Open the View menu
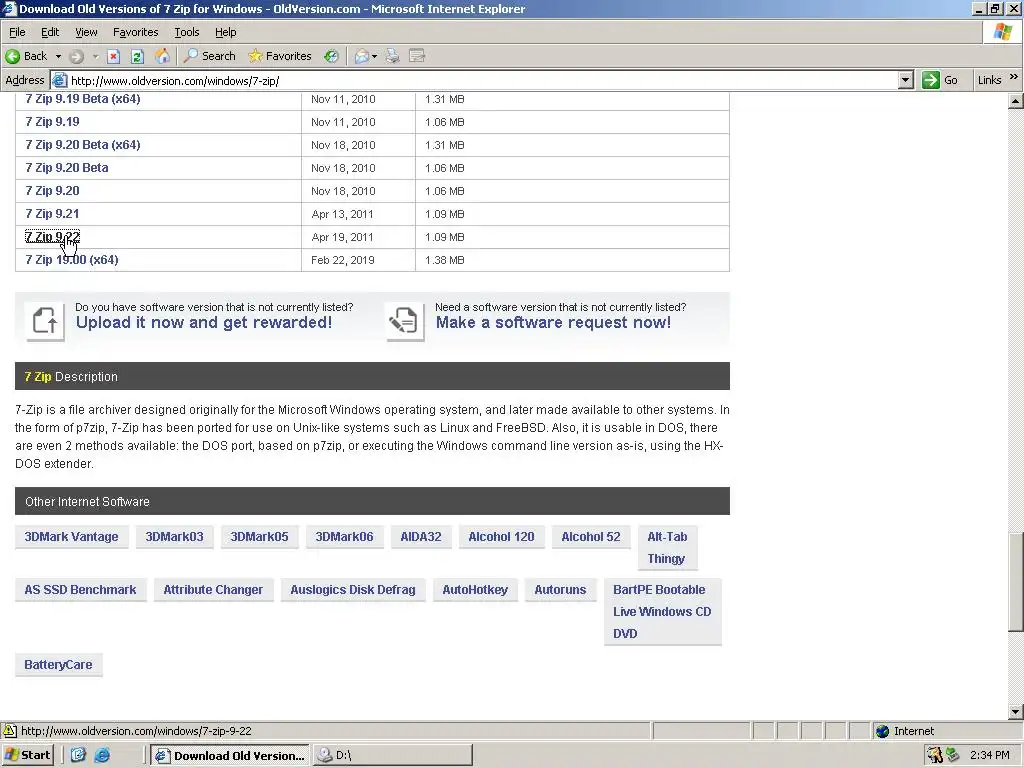The image size is (1024, 768). (86, 32)
